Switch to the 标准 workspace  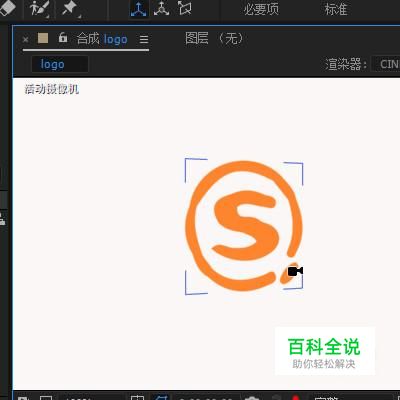pos(336,9)
